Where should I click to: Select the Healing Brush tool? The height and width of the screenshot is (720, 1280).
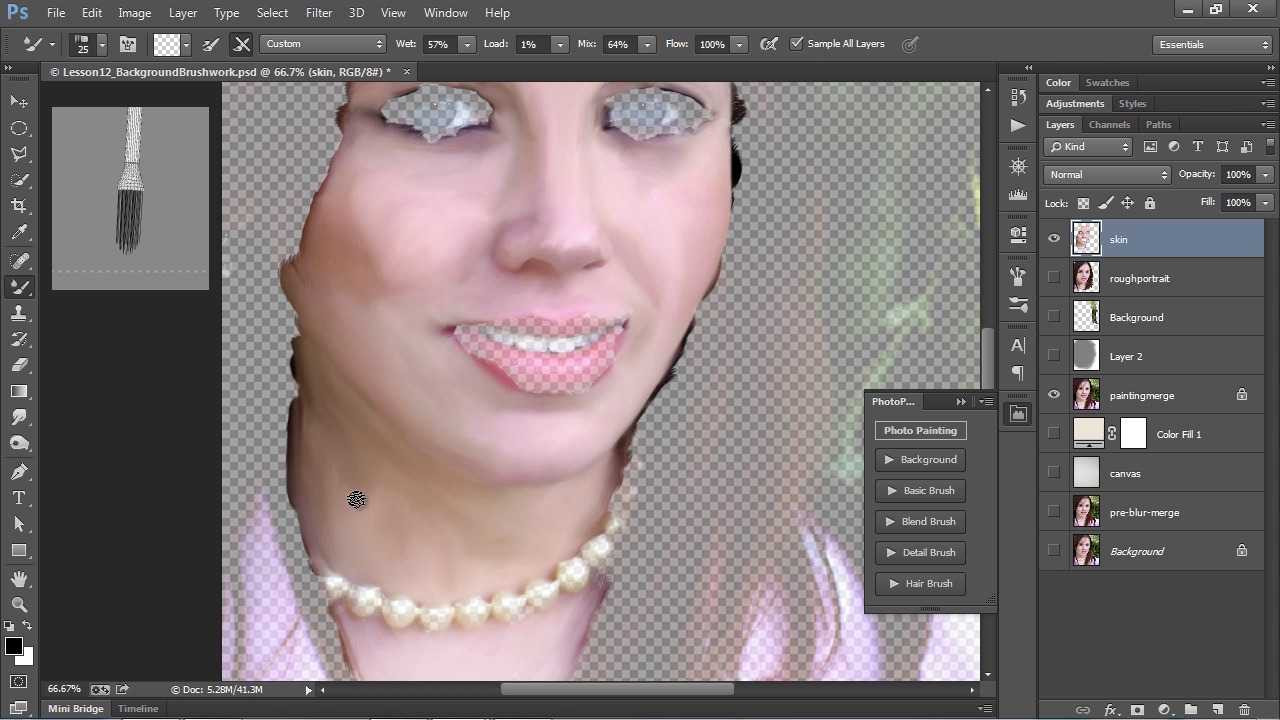pyautogui.click(x=19, y=261)
